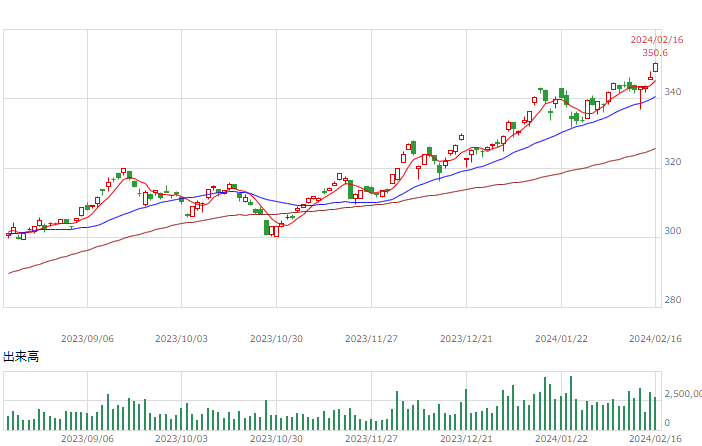This screenshot has height=446, width=702.
Task: Click 2024/02/16 date under price chart
Action: tap(655, 339)
